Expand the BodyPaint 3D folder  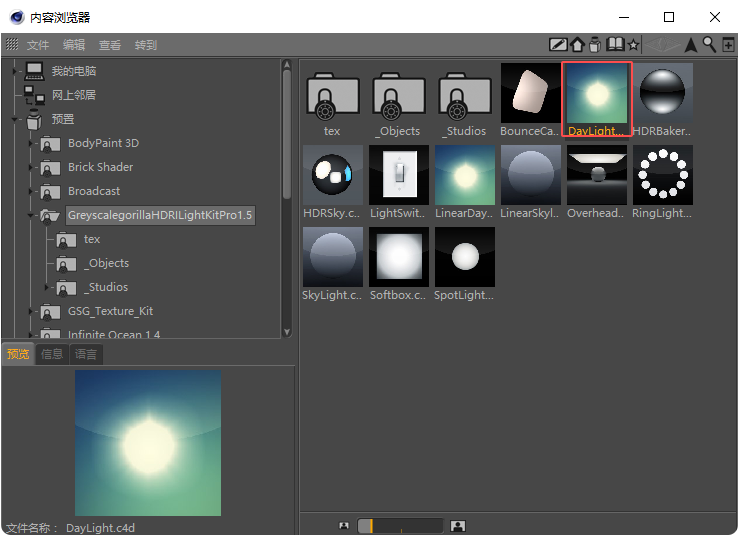click(x=32, y=143)
